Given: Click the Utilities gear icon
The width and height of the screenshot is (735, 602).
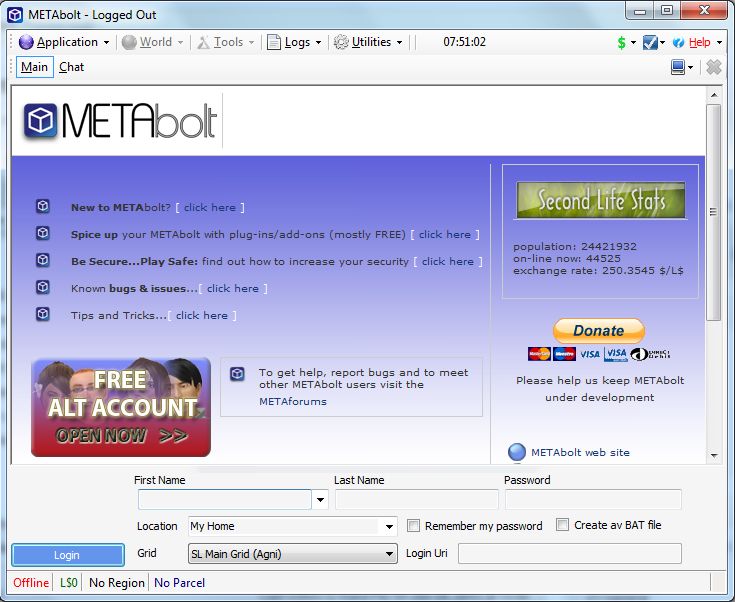Looking at the screenshot, I should (341, 42).
